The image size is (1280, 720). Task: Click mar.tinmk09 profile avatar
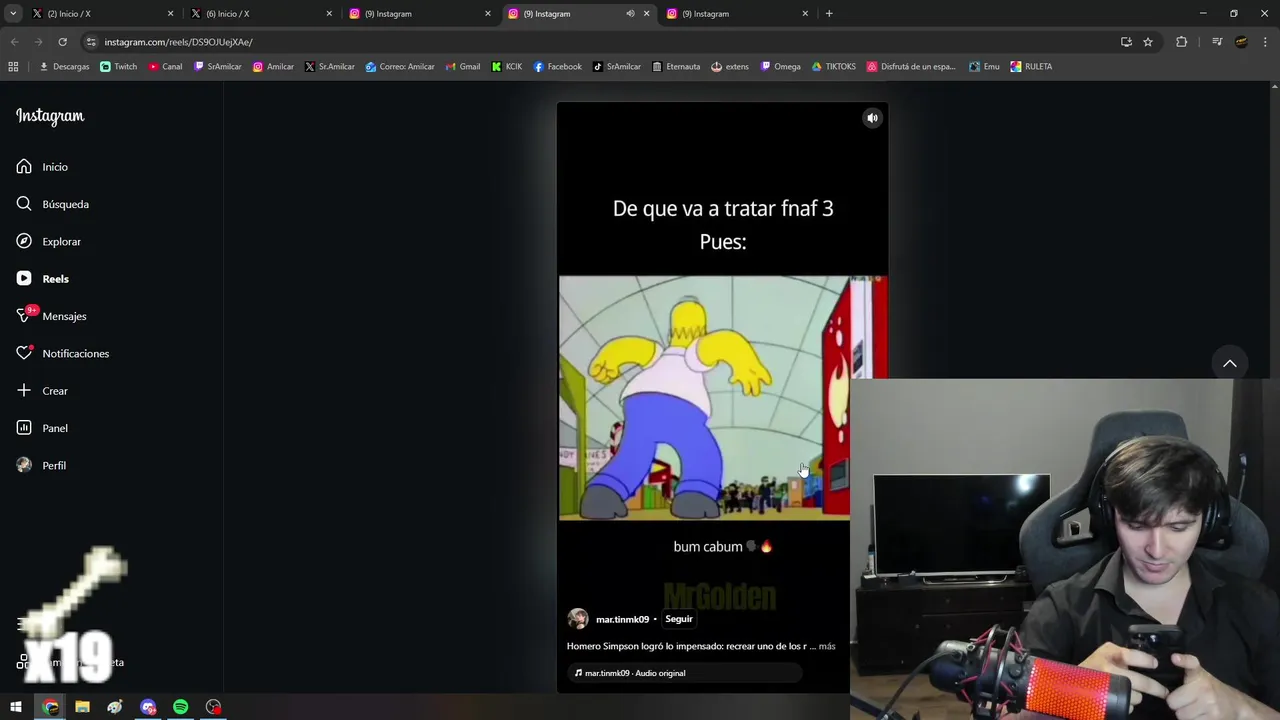point(578,619)
